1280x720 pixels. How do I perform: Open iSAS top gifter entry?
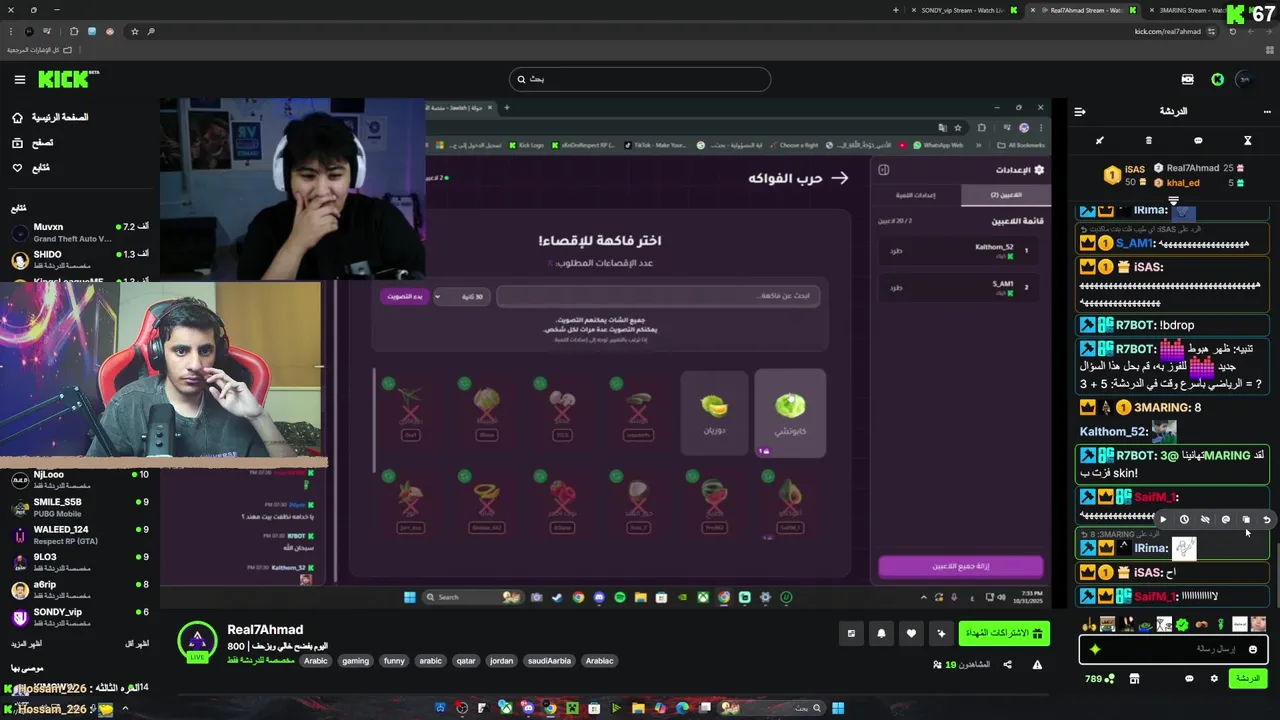(x=1124, y=175)
